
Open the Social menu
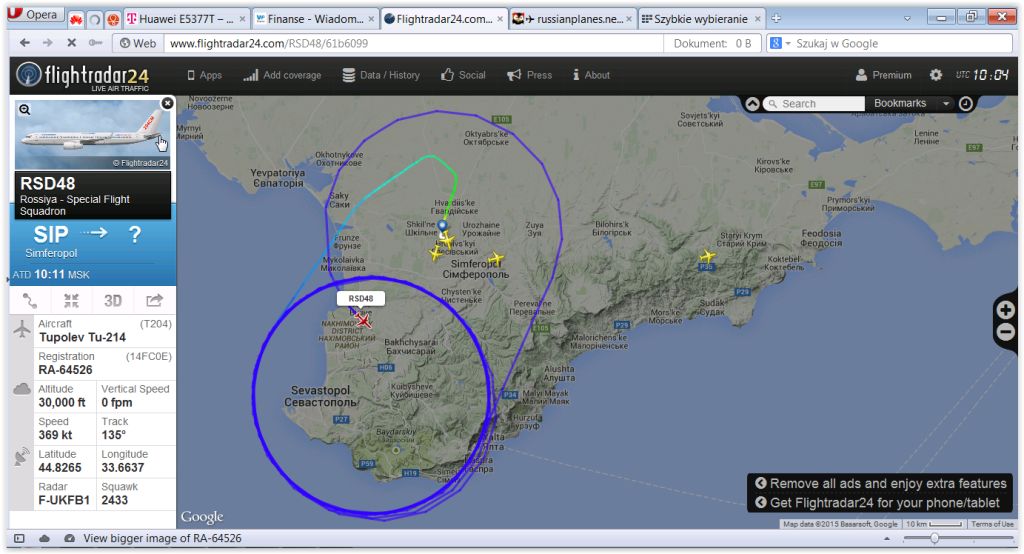tap(463, 75)
